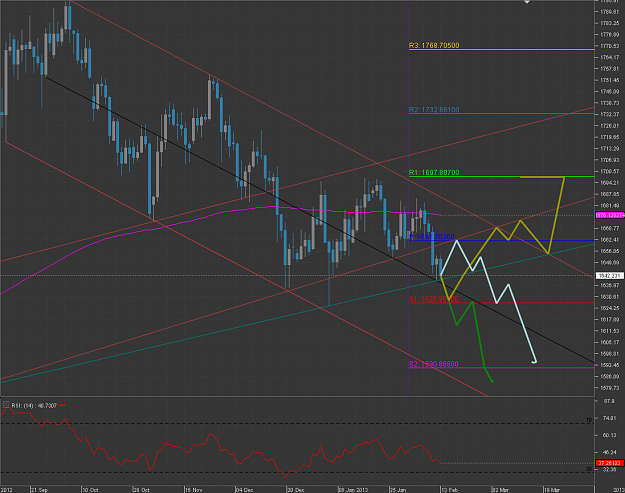Select the S2: 1590.88500 support label
Screen dimensions: 625x493
point(434,364)
